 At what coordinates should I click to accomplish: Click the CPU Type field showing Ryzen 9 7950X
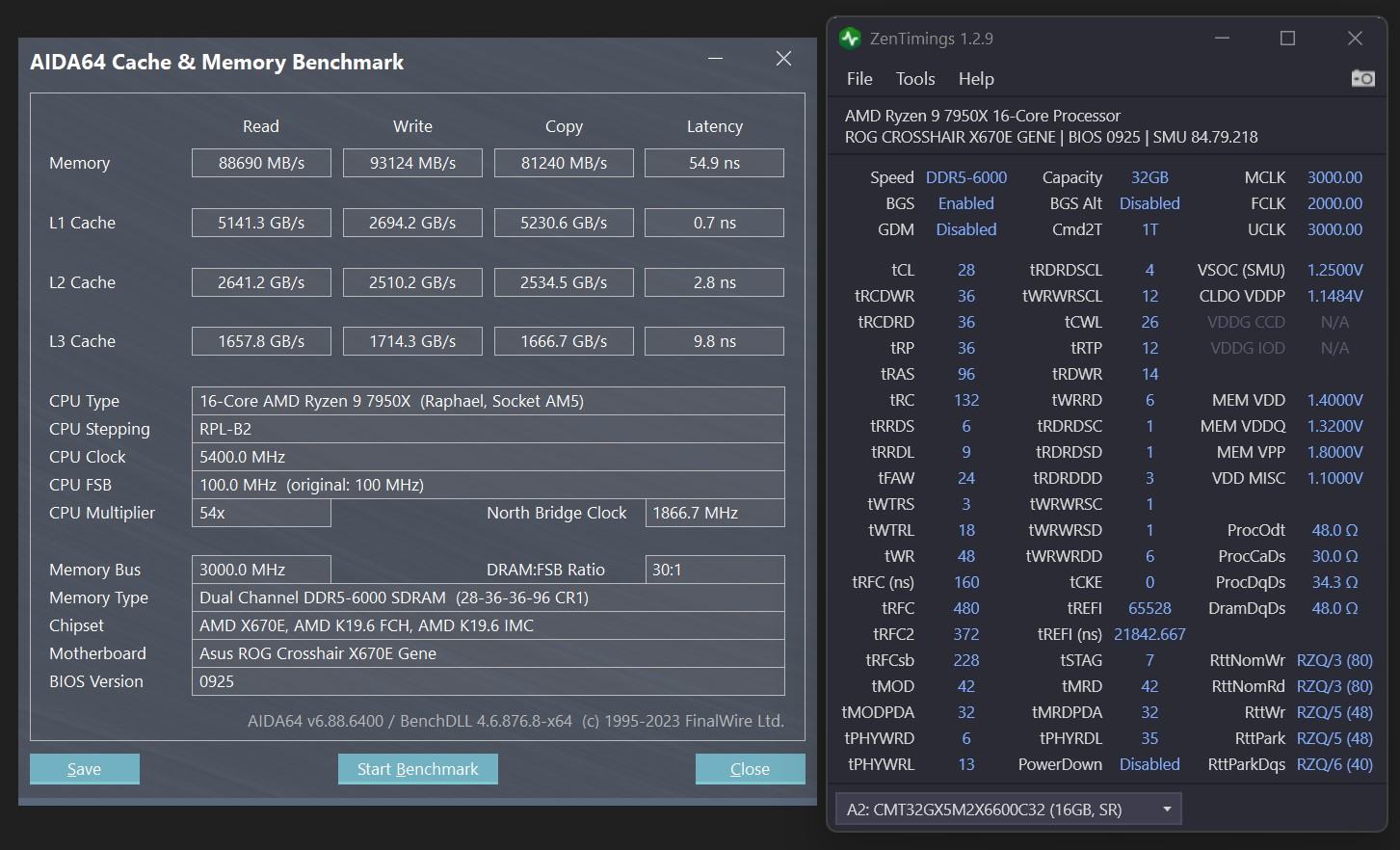click(489, 401)
